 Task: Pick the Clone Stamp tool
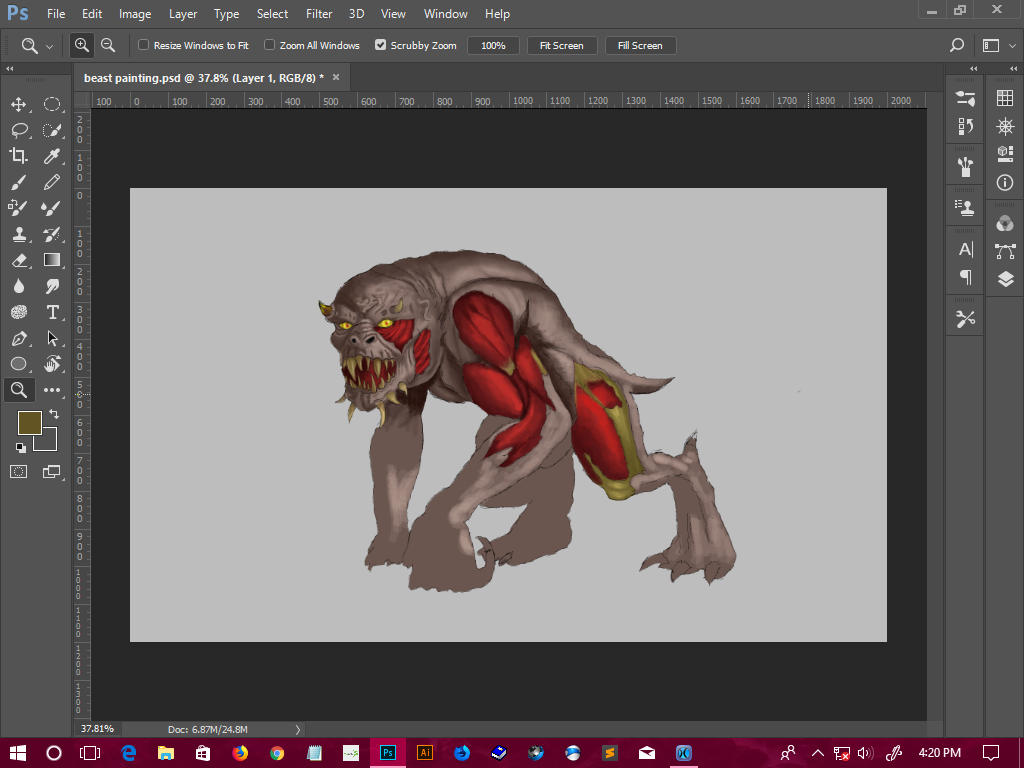click(x=19, y=234)
